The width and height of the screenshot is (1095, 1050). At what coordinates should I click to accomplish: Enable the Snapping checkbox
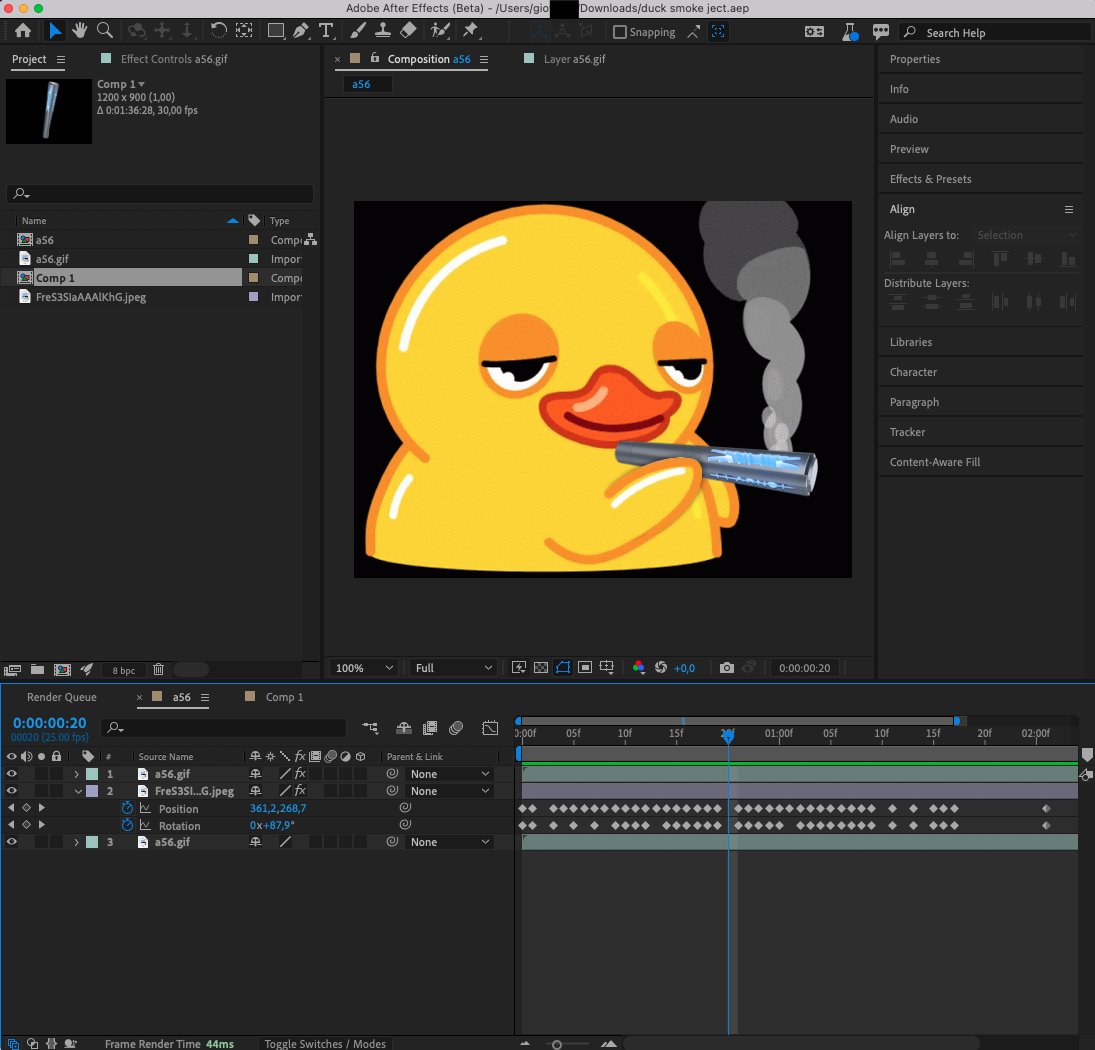(x=619, y=32)
